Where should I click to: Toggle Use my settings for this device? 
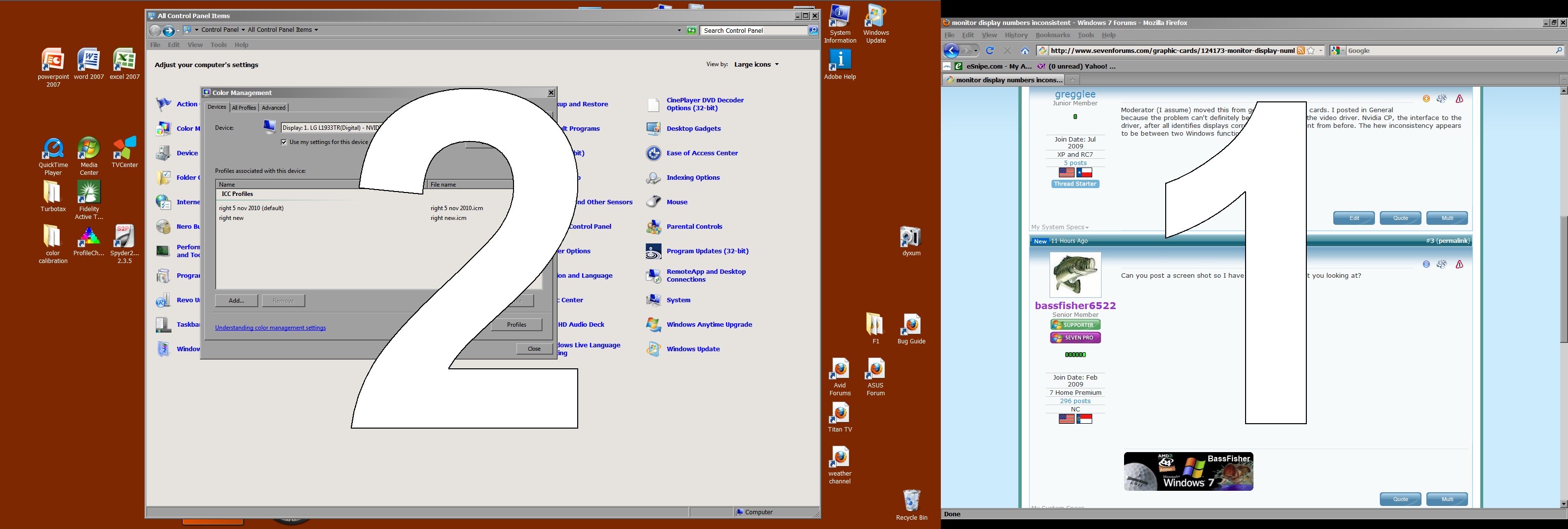[284, 142]
